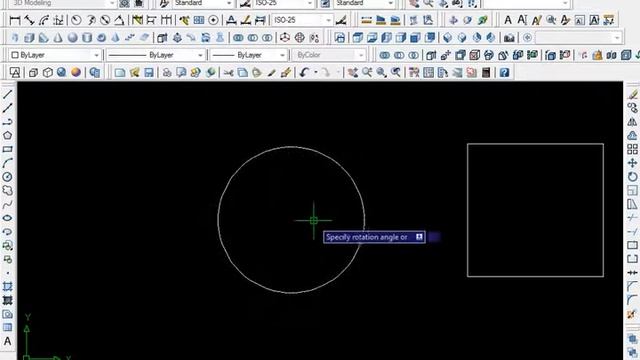Image resolution: width=640 pixels, height=360 pixels.
Task: Cut selection to clipboard
Action: click(228, 72)
